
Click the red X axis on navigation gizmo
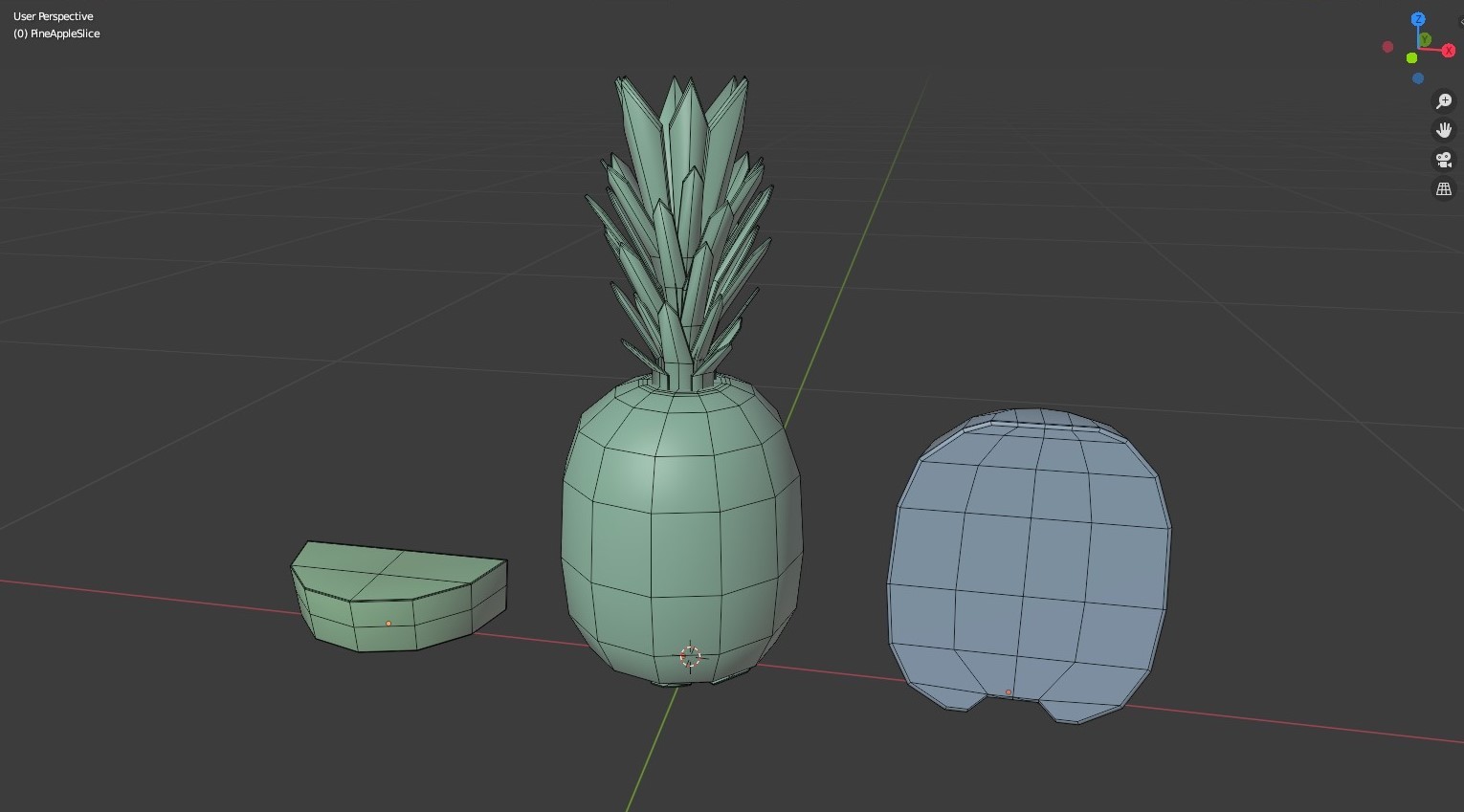point(1449,50)
